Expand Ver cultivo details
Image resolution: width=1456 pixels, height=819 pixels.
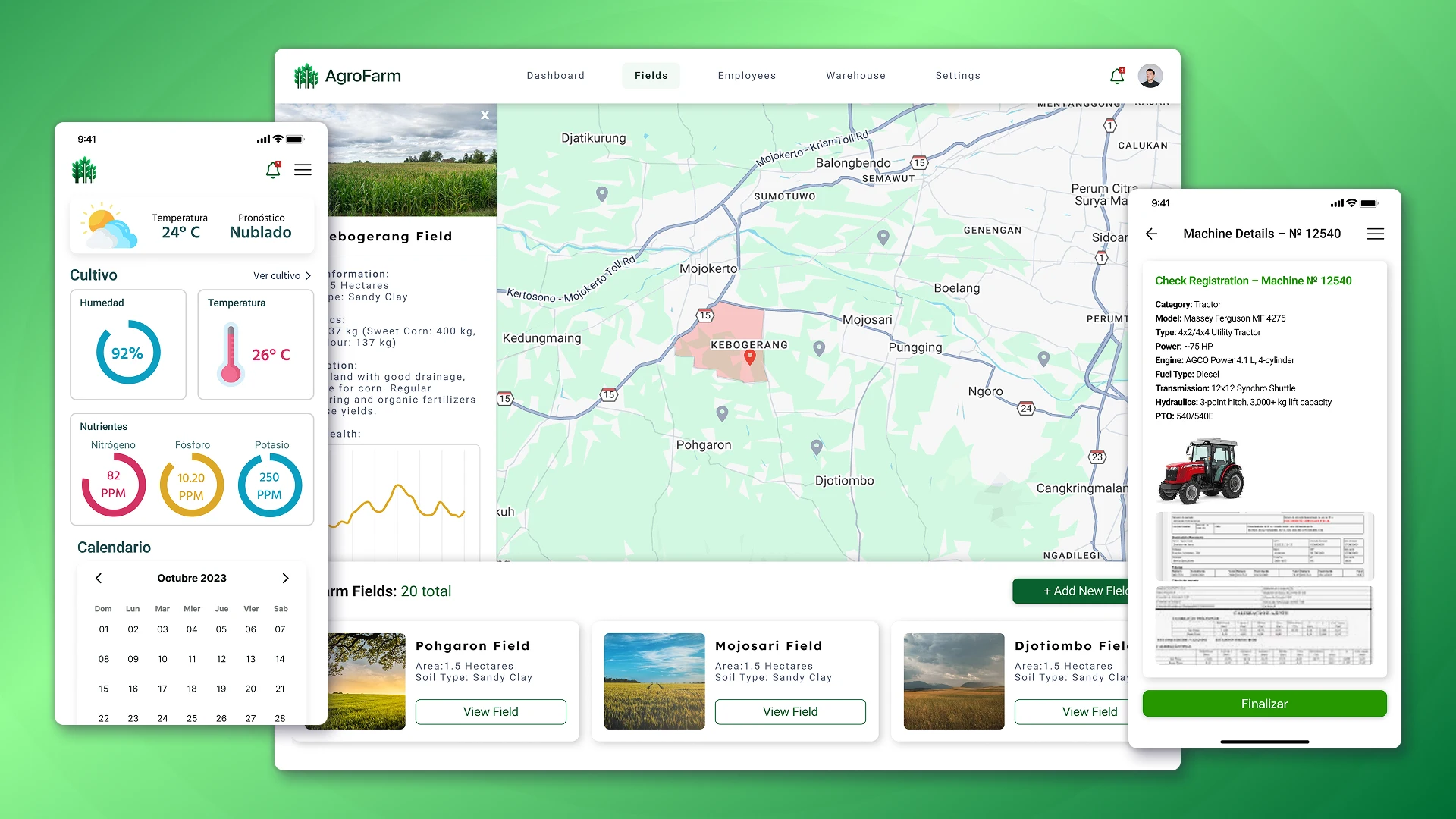click(281, 275)
